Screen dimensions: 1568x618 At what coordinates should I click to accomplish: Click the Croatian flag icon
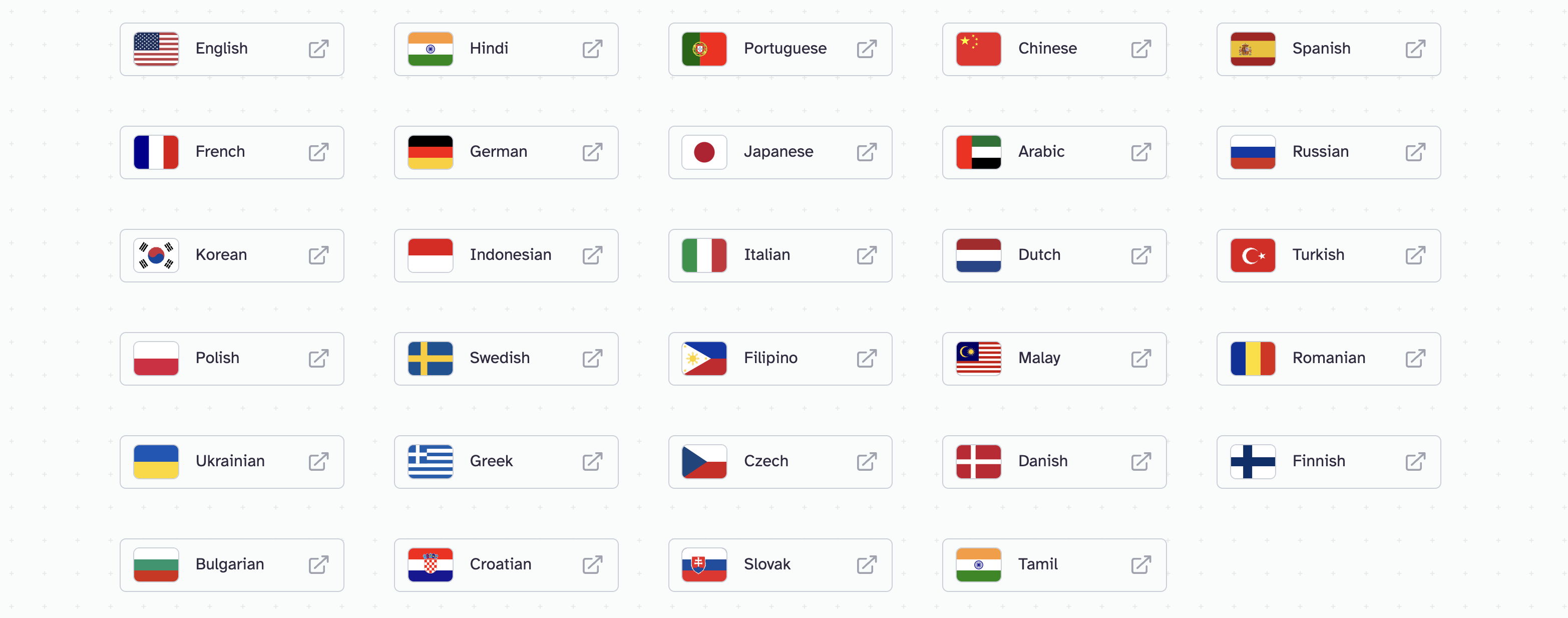point(431,564)
